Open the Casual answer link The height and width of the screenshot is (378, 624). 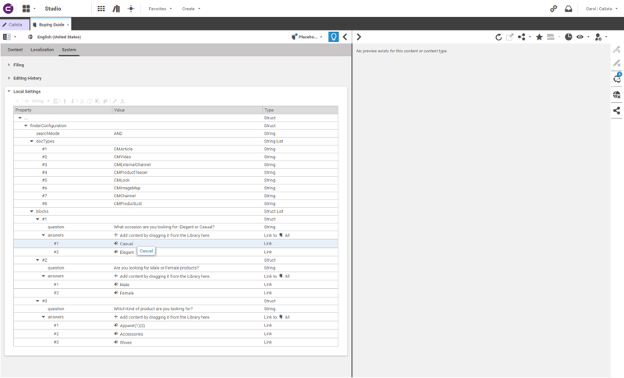pos(126,244)
